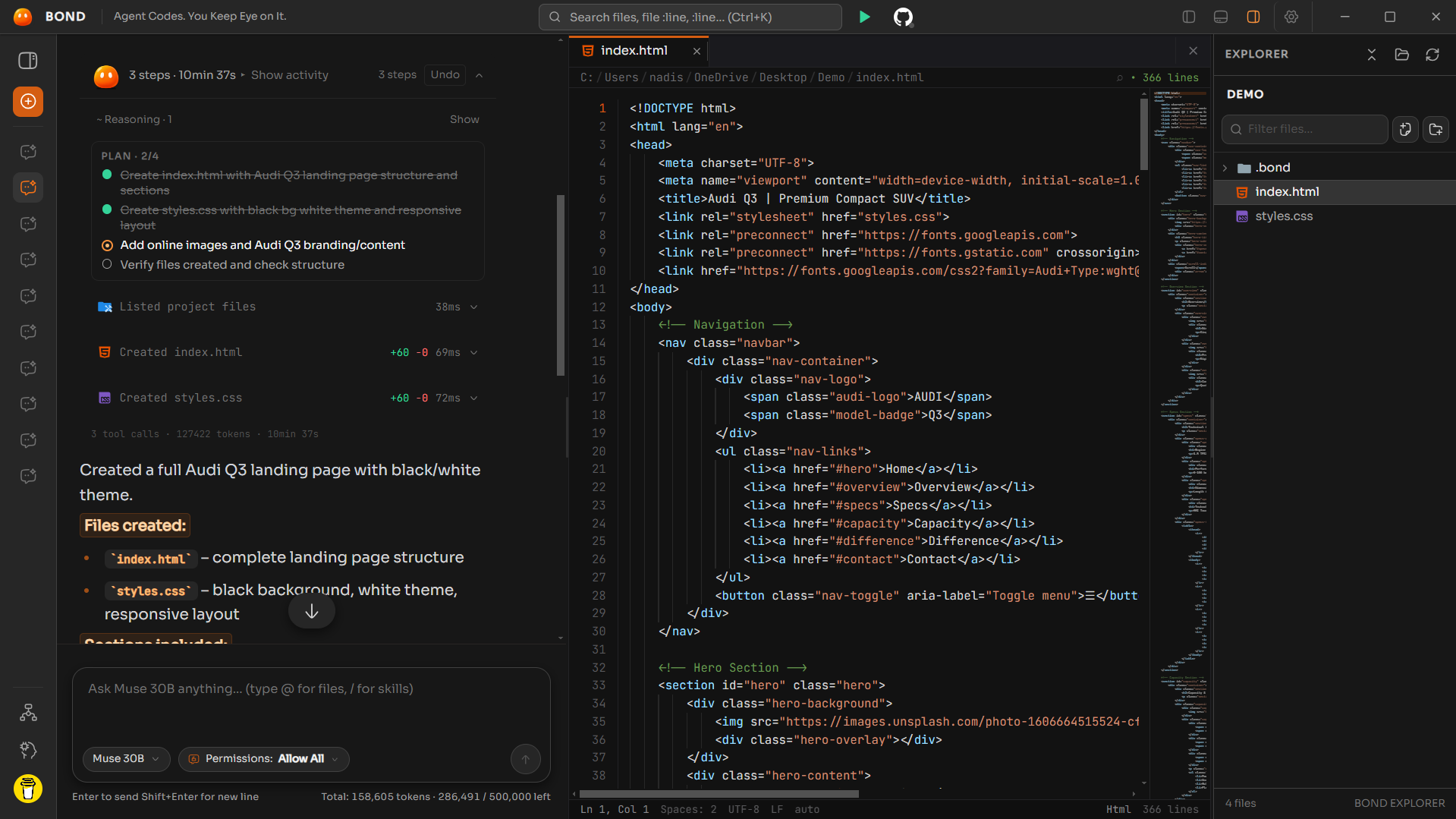This screenshot has height=819, width=1456.
Task: Open the agent hierarchy icon in sidebar
Action: click(28, 713)
